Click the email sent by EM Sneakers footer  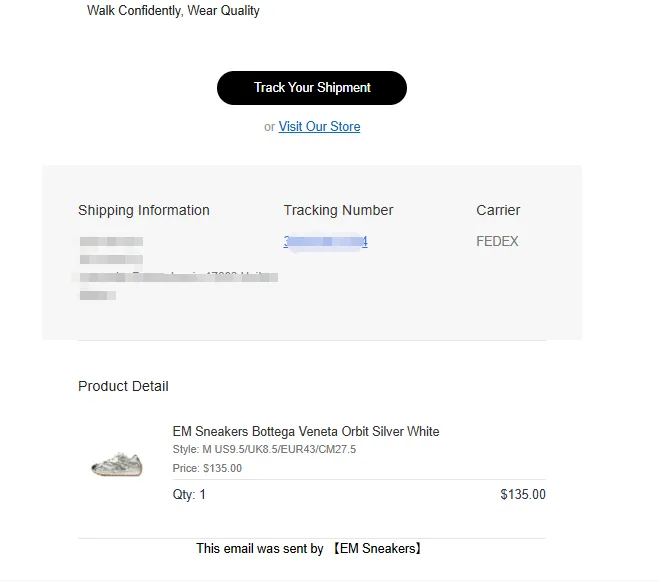310,549
